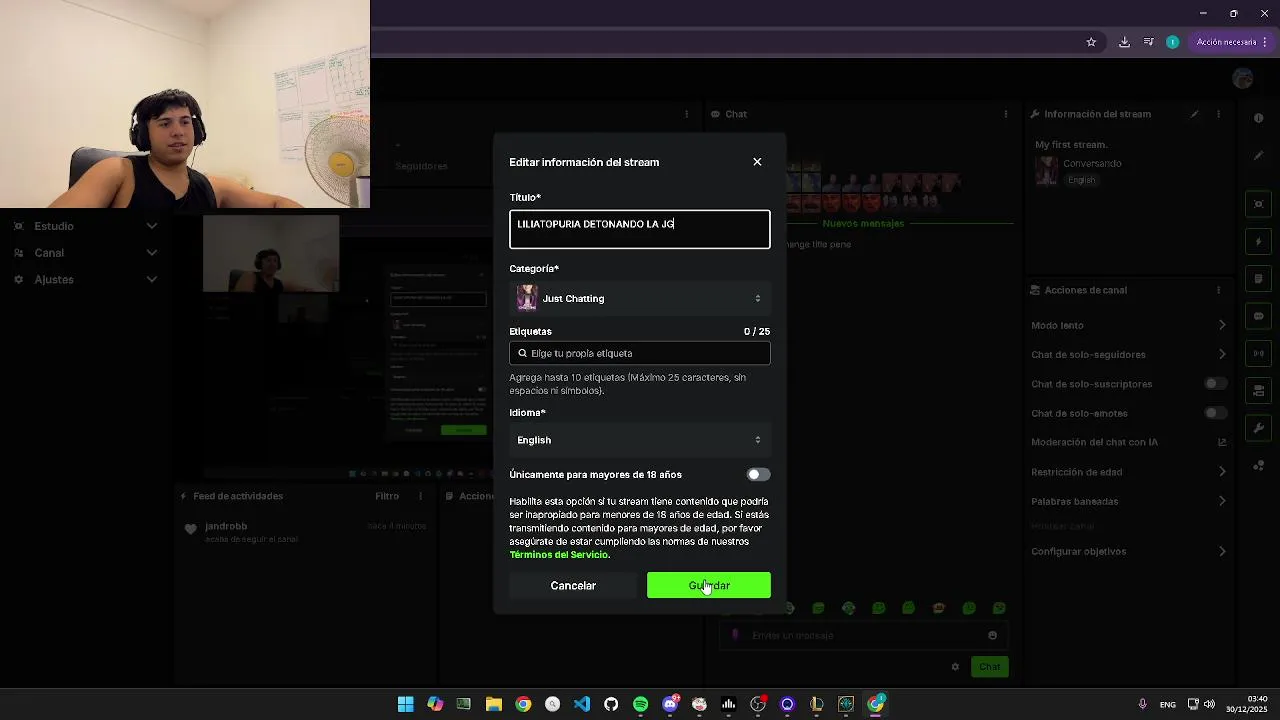Open Discord from the taskbar

[670, 704]
